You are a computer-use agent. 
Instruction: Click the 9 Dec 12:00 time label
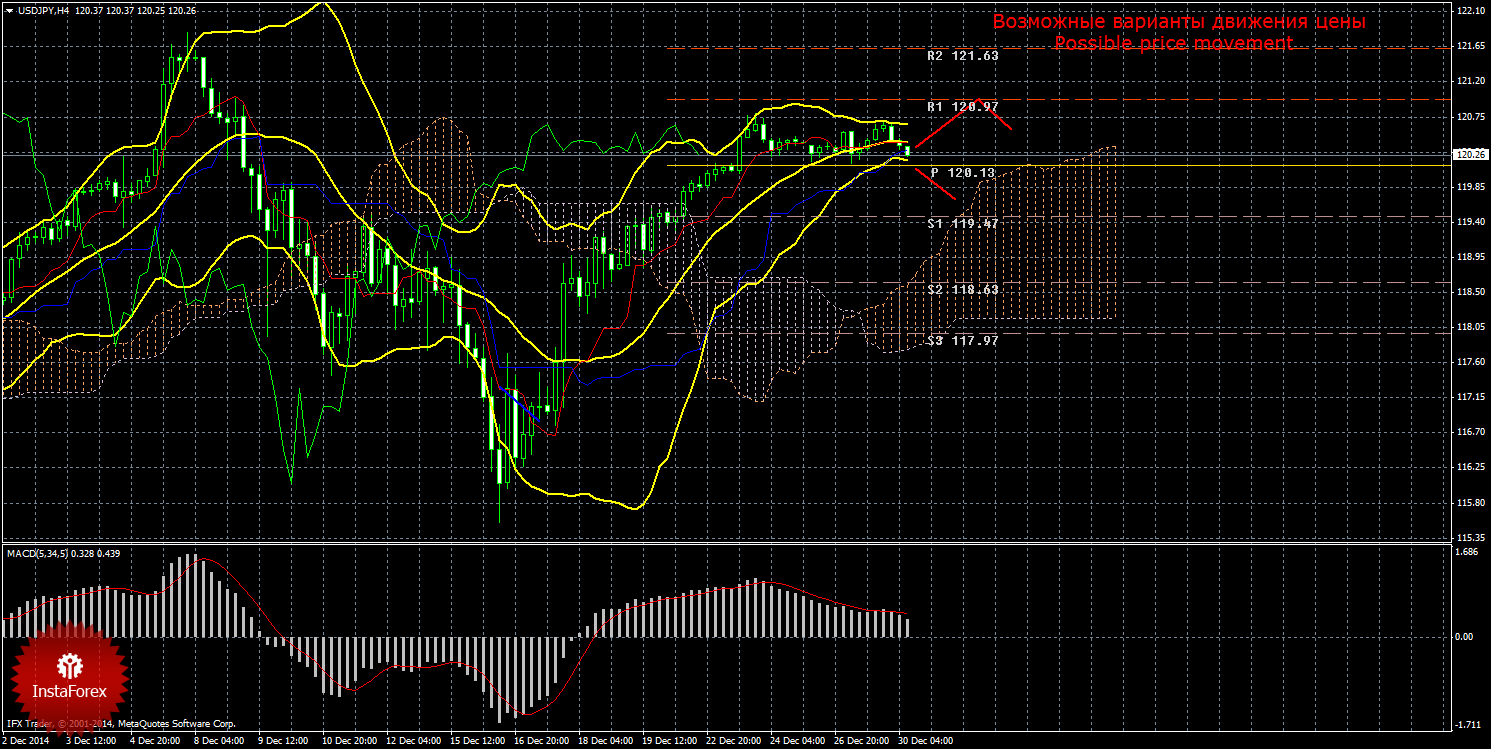(283, 741)
